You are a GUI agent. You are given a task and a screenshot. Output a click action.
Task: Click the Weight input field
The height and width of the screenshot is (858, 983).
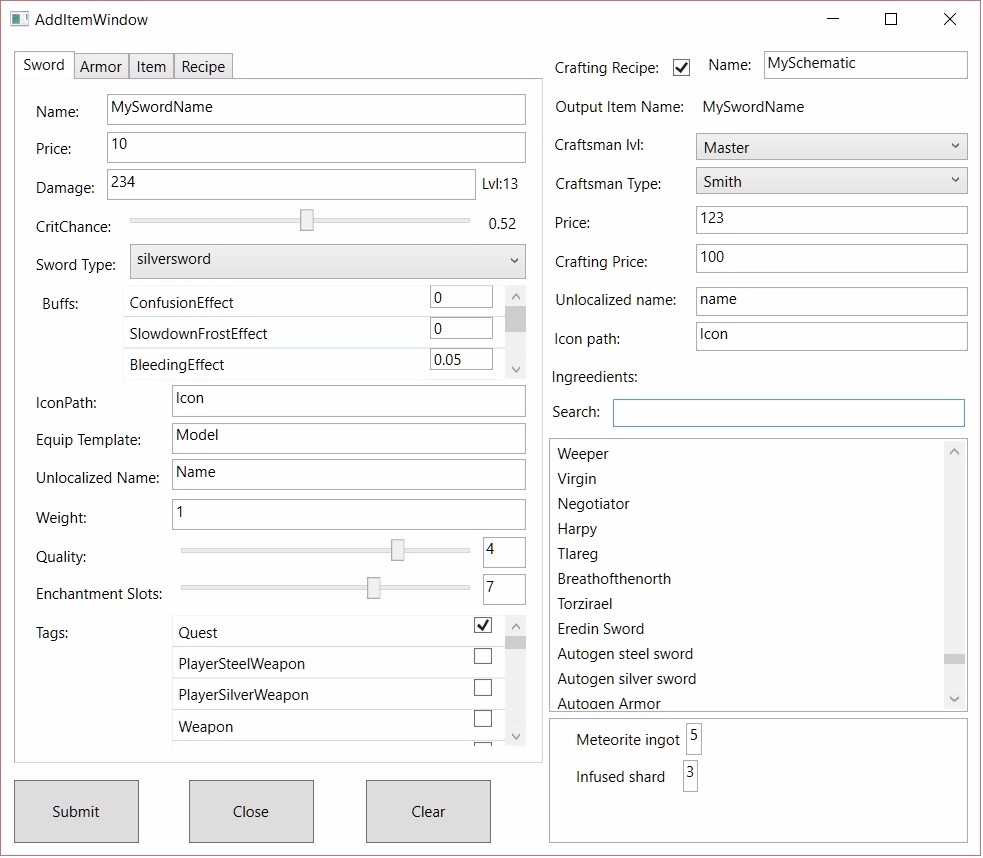(349, 515)
